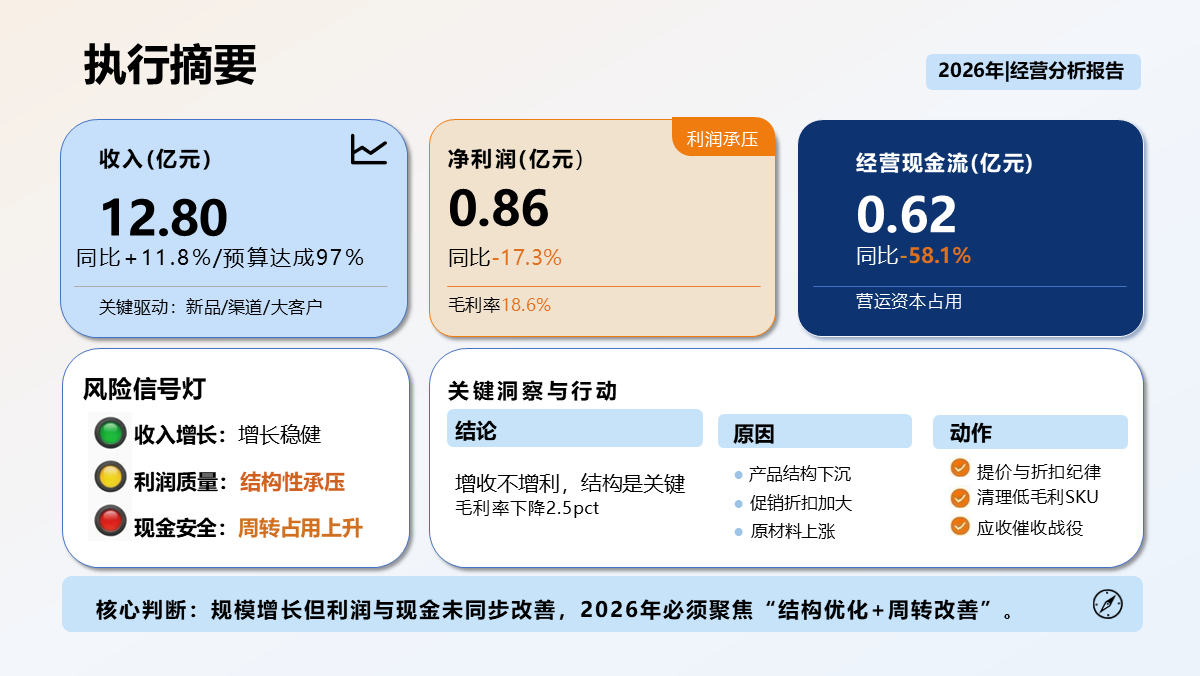Click the 12.80 revenue value

pos(164,218)
